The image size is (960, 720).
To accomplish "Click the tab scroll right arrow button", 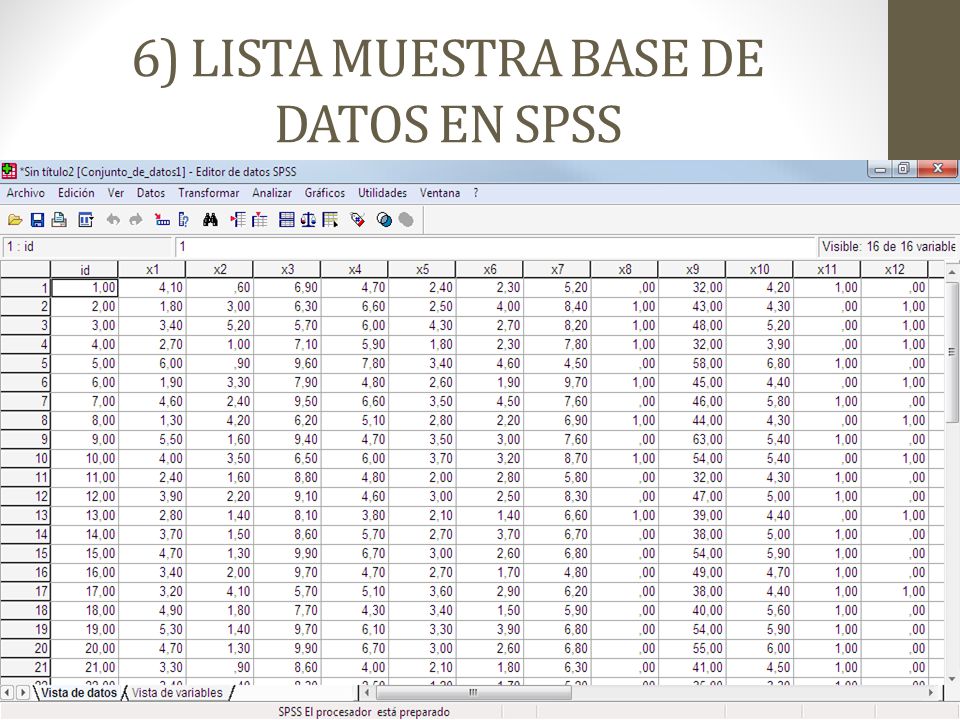I will point(23,692).
